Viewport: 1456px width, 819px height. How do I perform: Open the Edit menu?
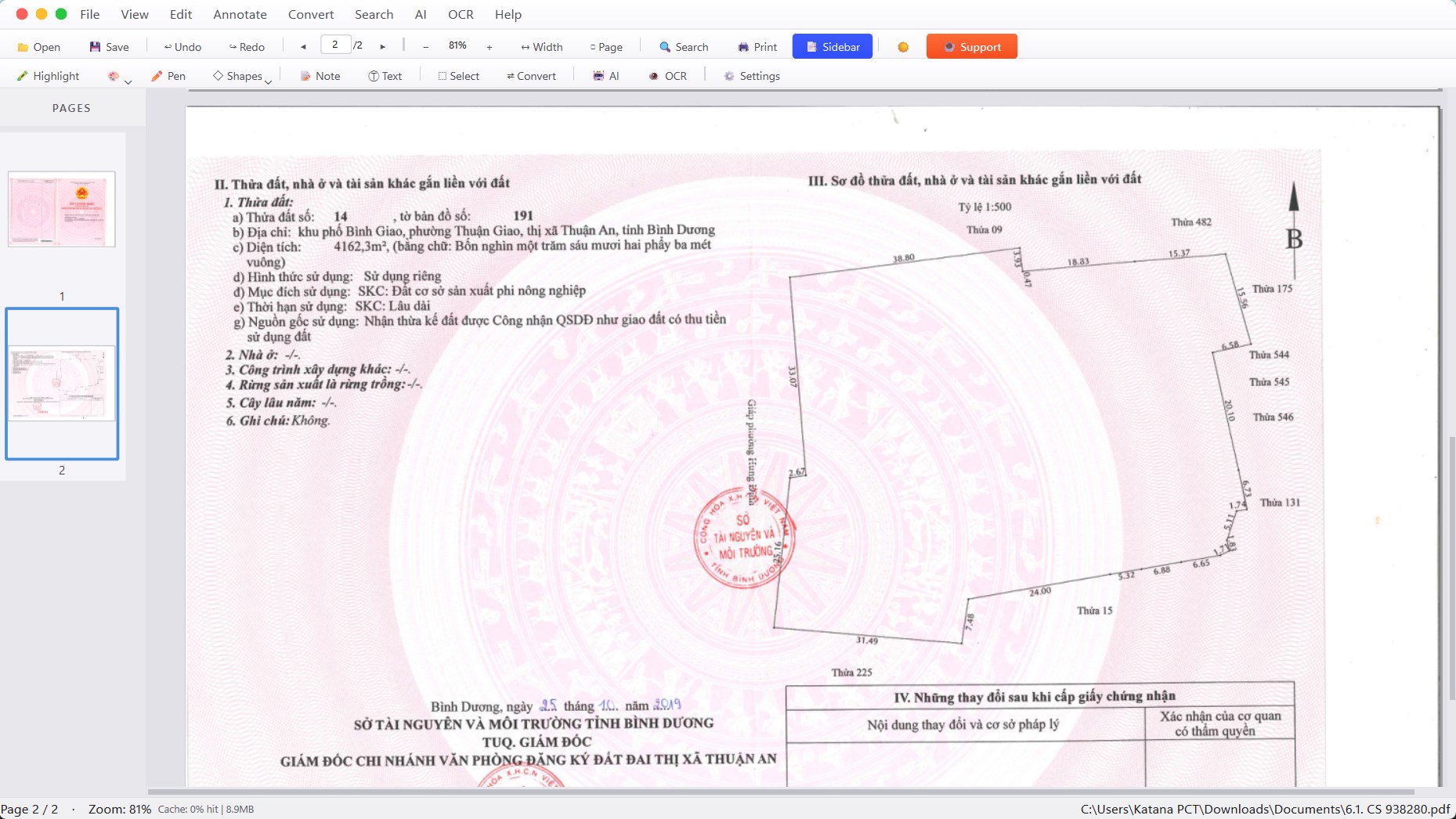coord(181,14)
